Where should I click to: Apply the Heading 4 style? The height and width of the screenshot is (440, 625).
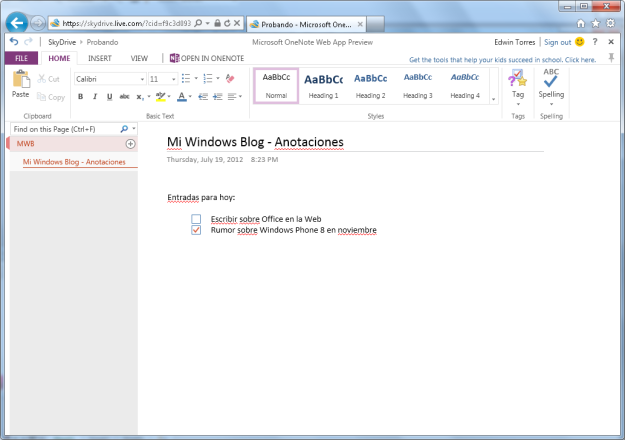pyautogui.click(x=465, y=86)
